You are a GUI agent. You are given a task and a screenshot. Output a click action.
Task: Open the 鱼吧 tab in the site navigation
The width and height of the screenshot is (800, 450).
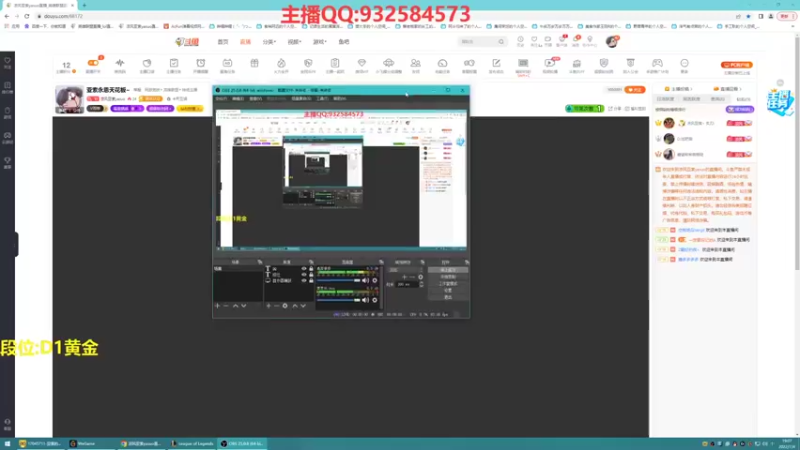(x=344, y=42)
